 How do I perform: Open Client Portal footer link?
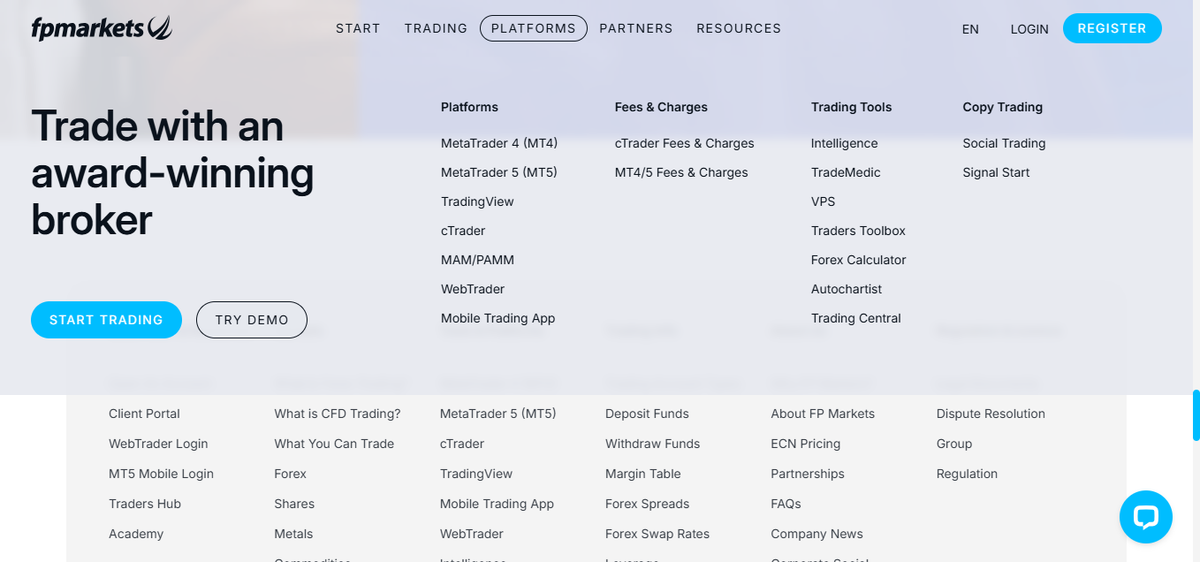(x=144, y=413)
